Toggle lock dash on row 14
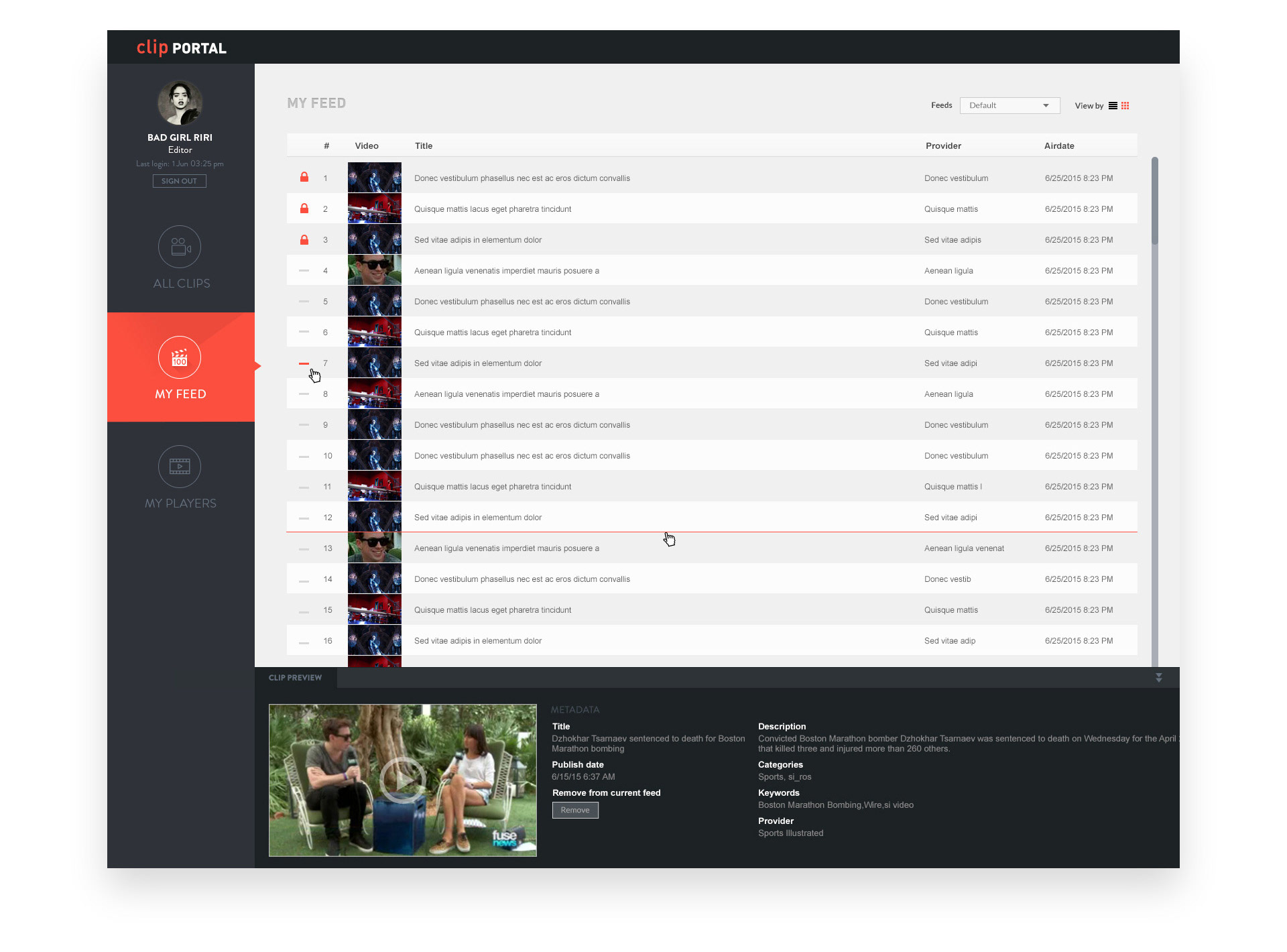 click(304, 581)
